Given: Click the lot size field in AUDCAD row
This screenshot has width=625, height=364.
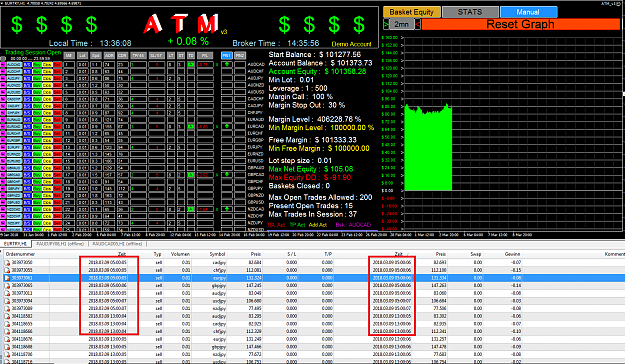Looking at the screenshot, I should 83,65.
